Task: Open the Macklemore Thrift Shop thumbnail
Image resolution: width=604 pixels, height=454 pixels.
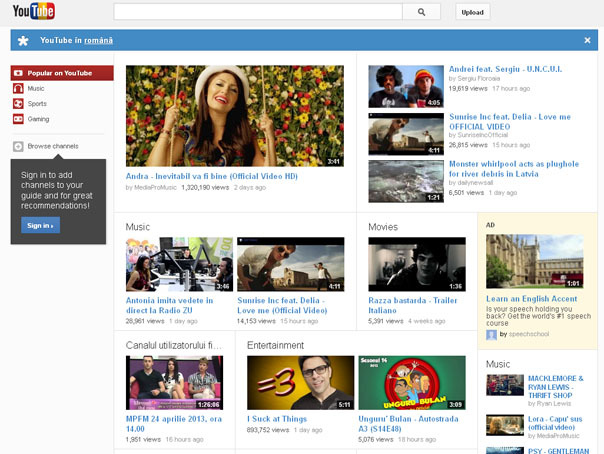Action: pos(505,385)
